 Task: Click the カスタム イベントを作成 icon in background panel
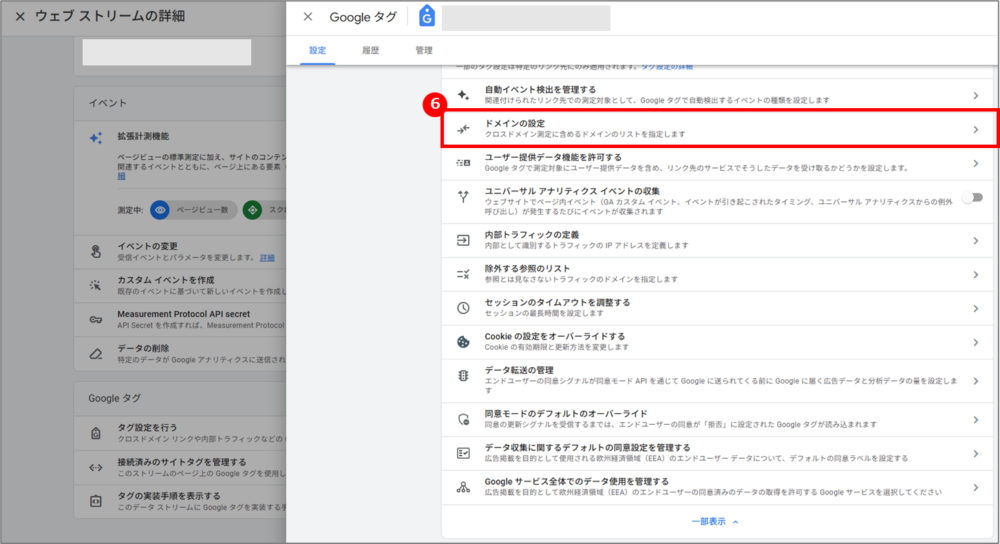(96, 285)
